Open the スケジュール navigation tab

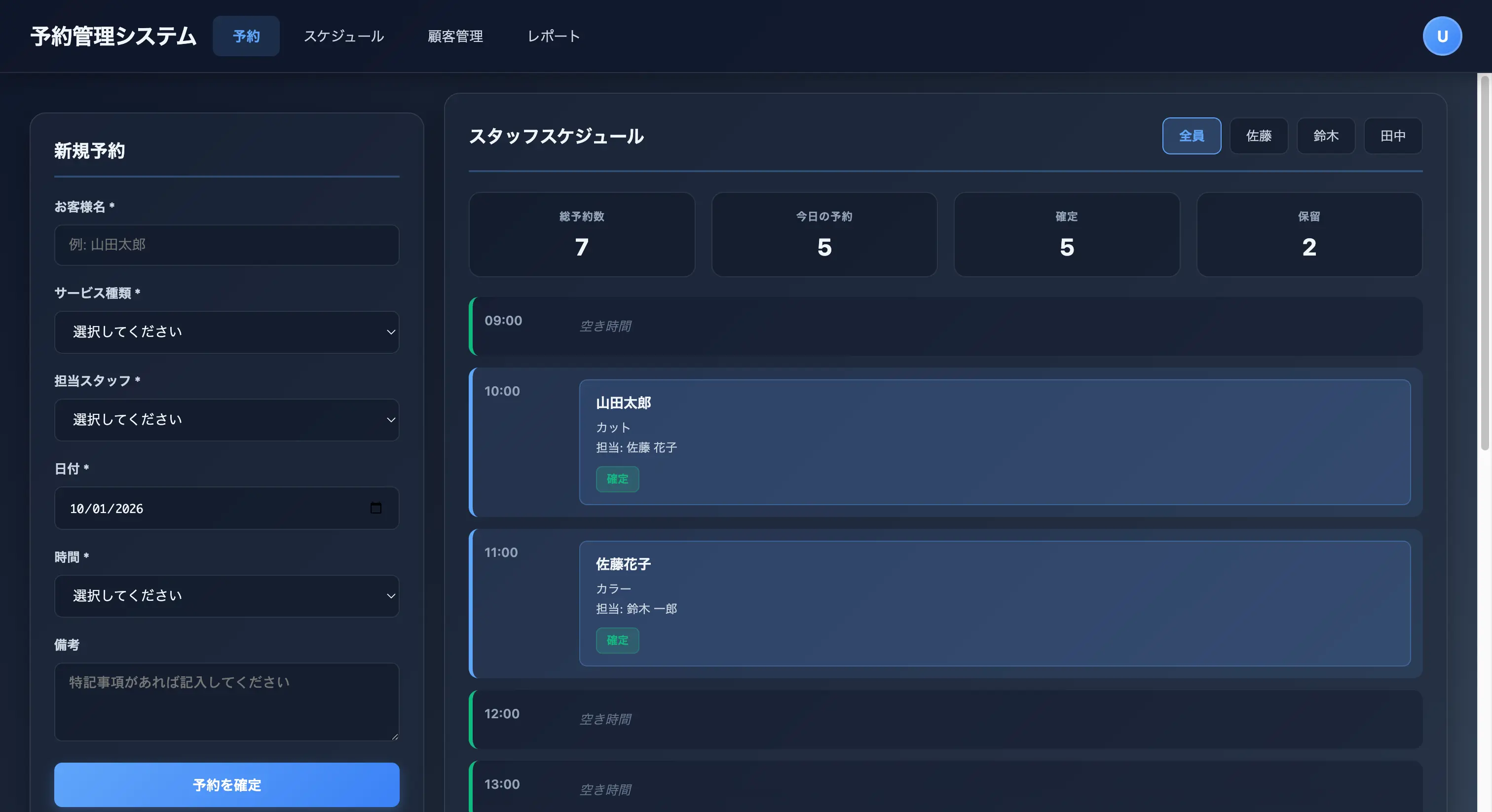pos(344,36)
